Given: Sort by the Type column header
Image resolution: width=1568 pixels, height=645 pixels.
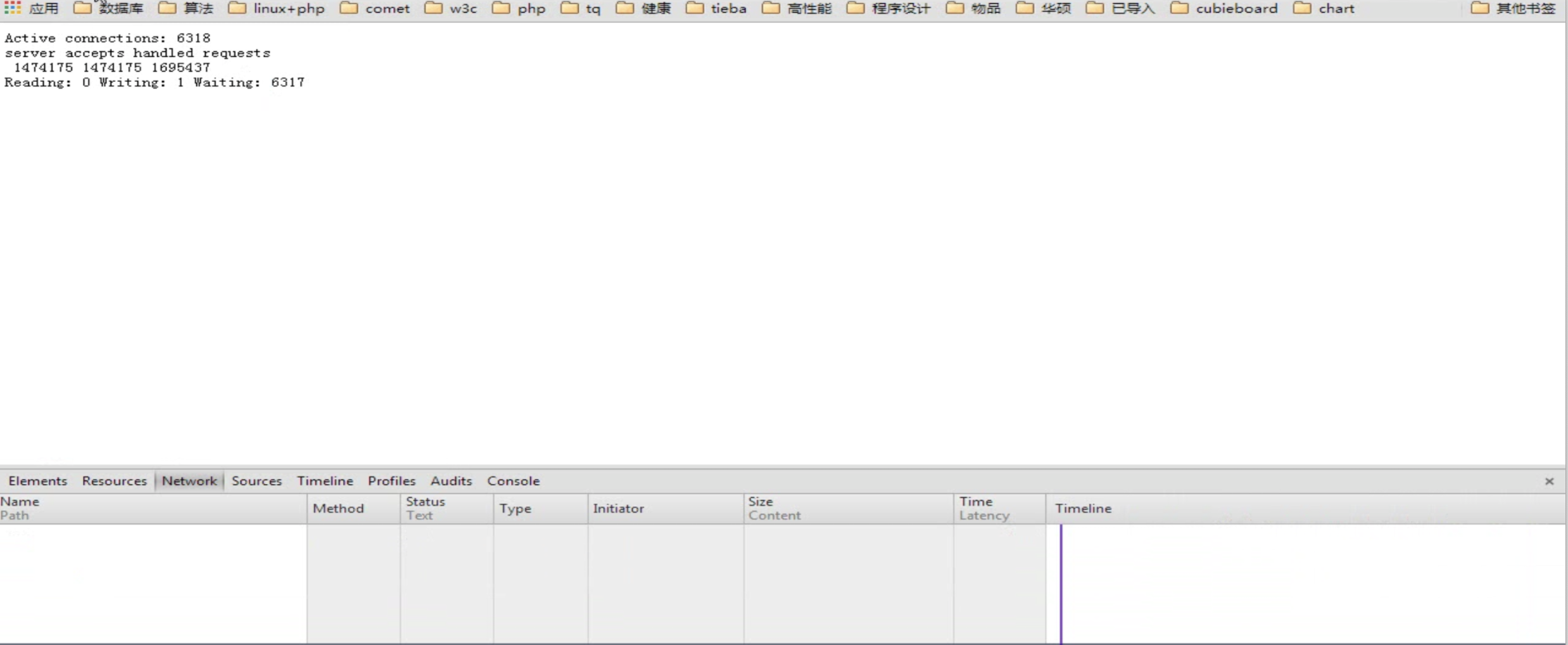Looking at the screenshot, I should pyautogui.click(x=540, y=508).
